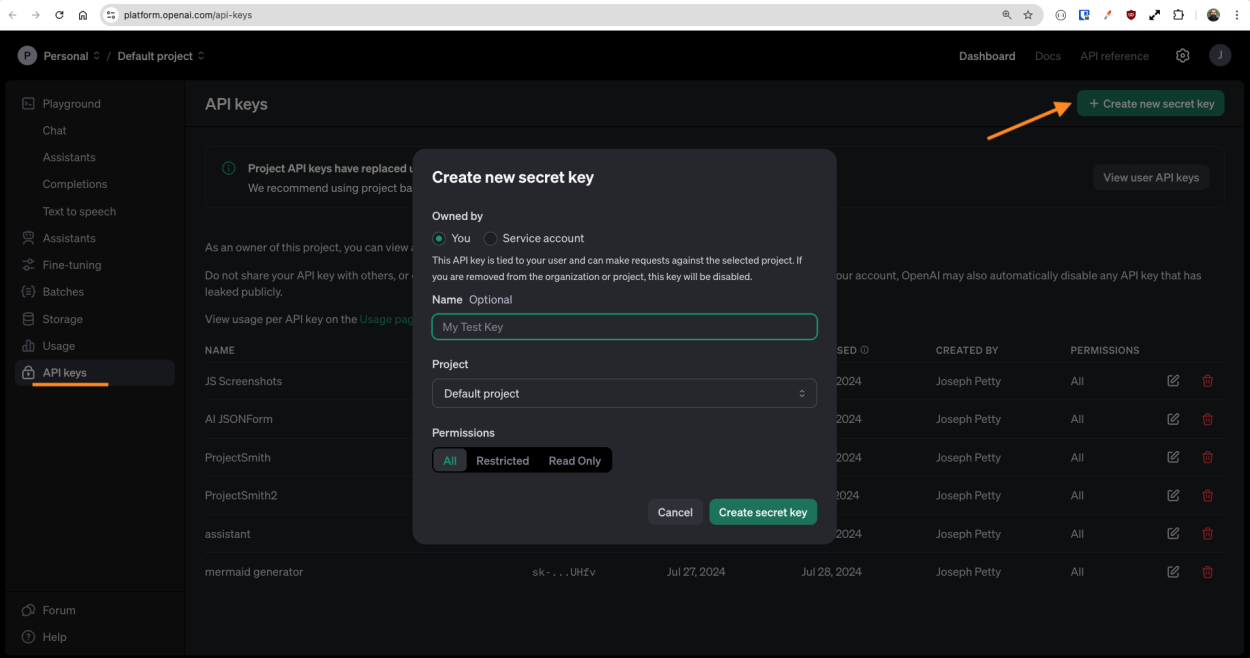Open the Project dropdown in the modal
The image size is (1250, 658).
coord(624,393)
